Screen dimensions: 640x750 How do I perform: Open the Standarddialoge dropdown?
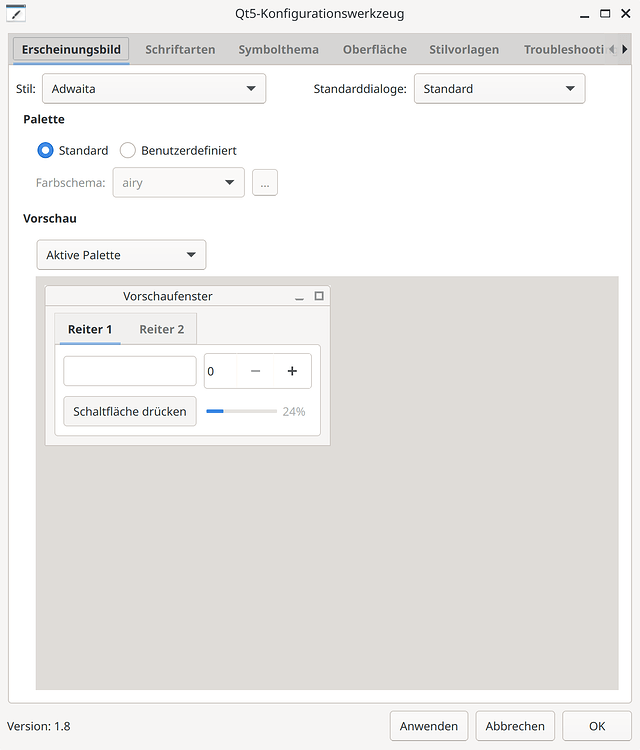499,88
